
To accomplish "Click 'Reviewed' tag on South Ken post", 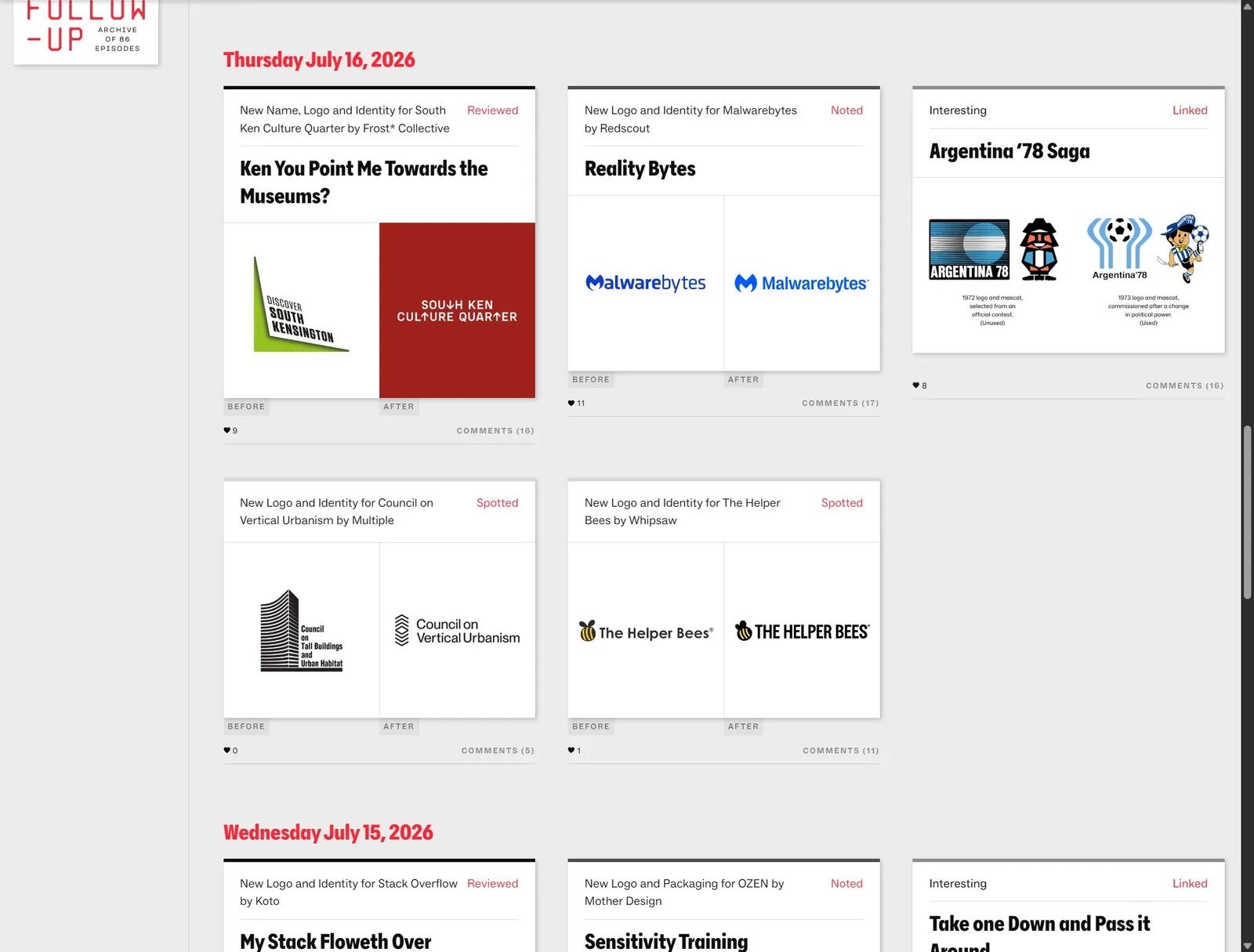I will tap(492, 110).
